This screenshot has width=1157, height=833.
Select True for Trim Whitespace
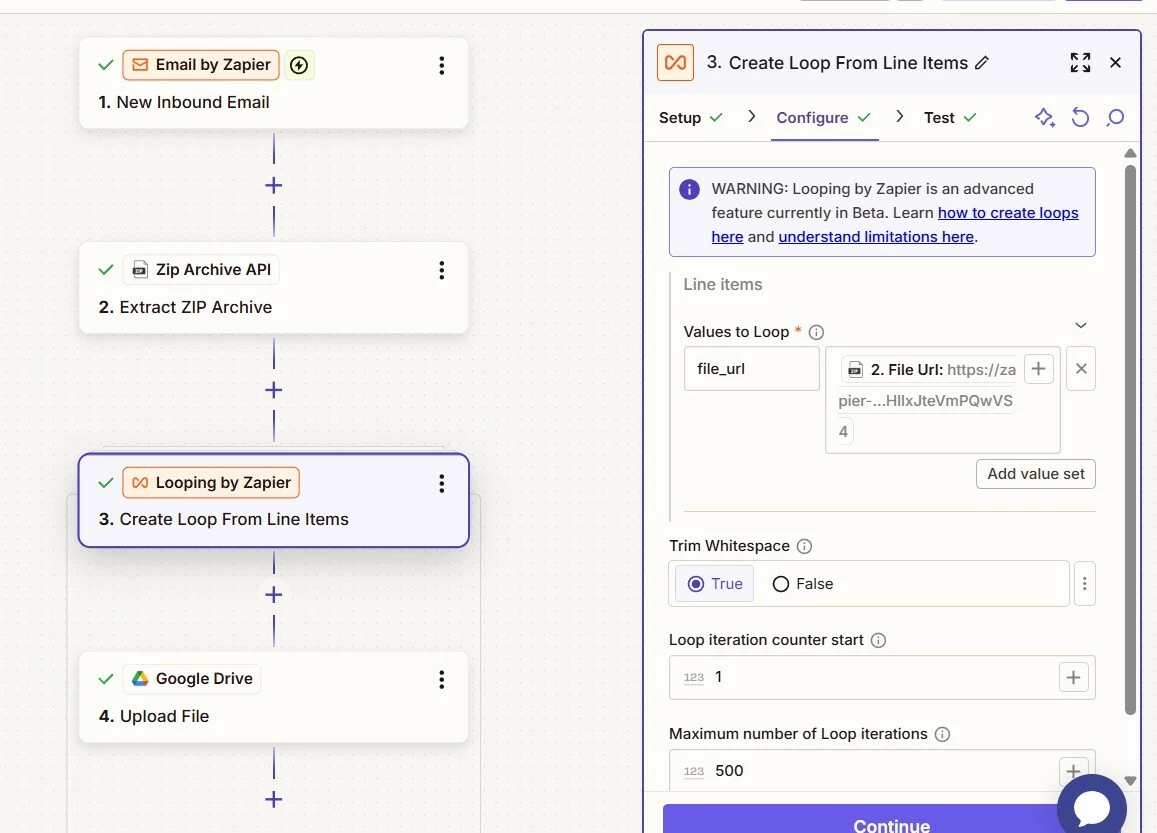tap(715, 584)
